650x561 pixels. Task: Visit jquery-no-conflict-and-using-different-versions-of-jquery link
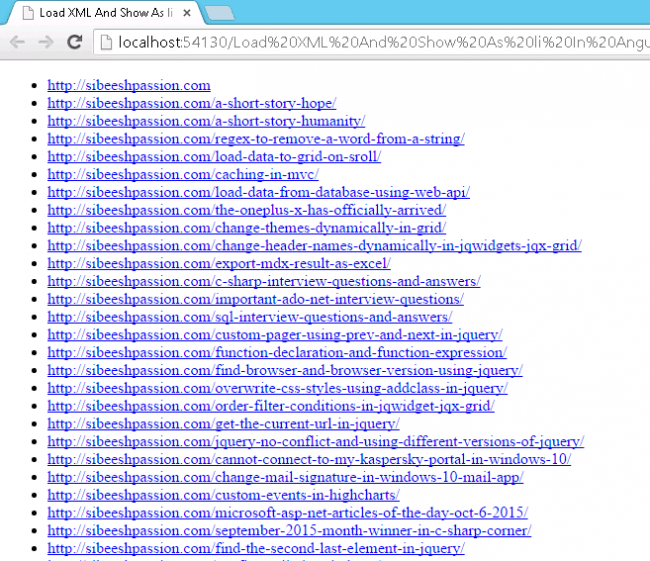[315, 442]
